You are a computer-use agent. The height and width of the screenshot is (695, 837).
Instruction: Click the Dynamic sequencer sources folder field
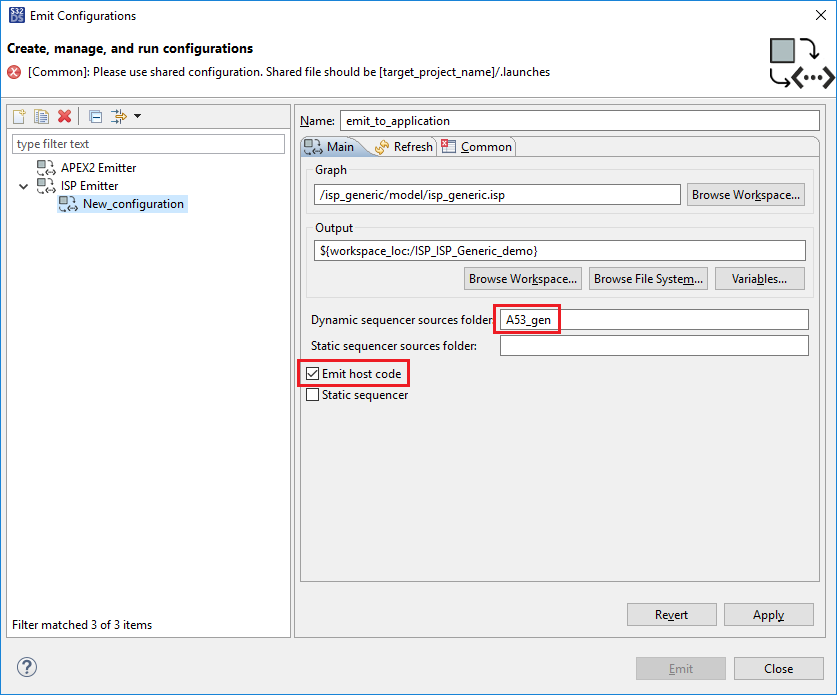(x=654, y=320)
